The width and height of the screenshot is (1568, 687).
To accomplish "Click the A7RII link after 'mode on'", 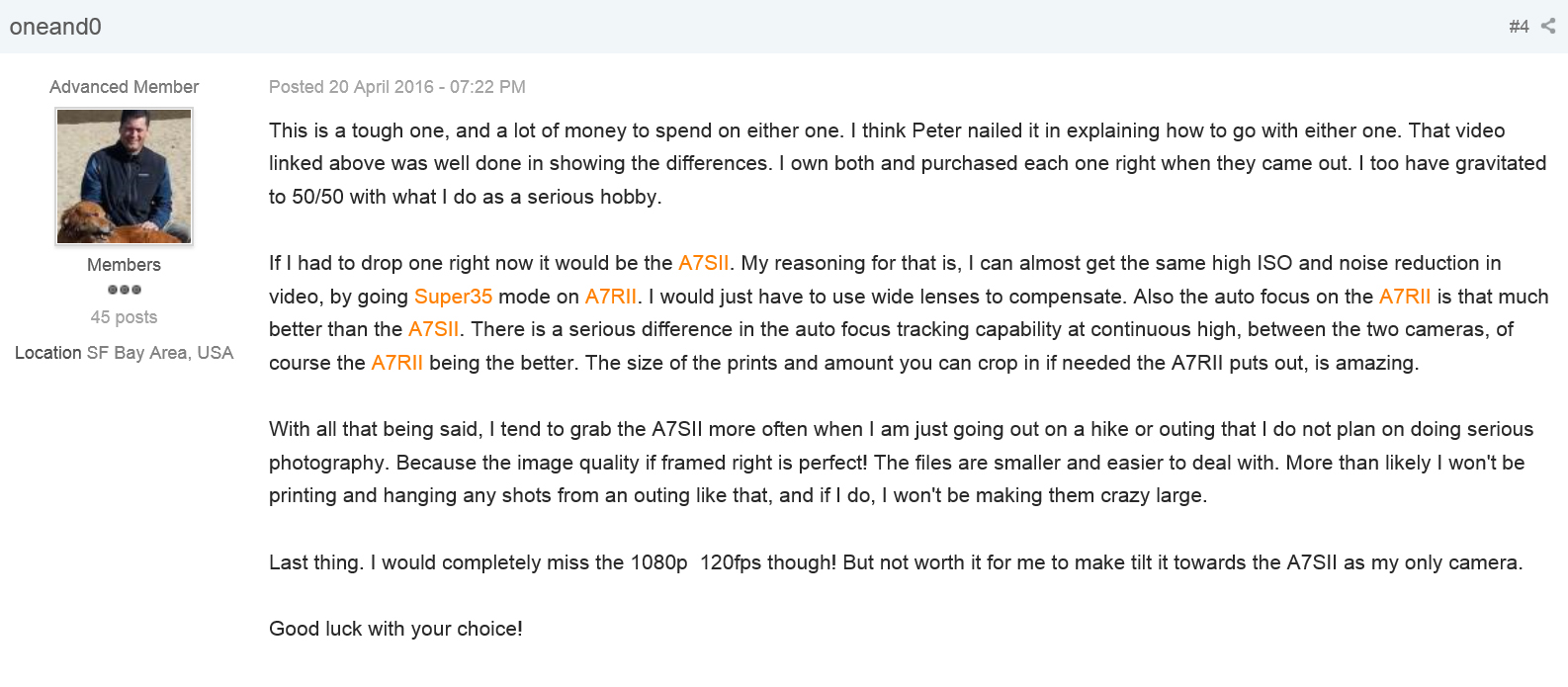I will coord(610,297).
